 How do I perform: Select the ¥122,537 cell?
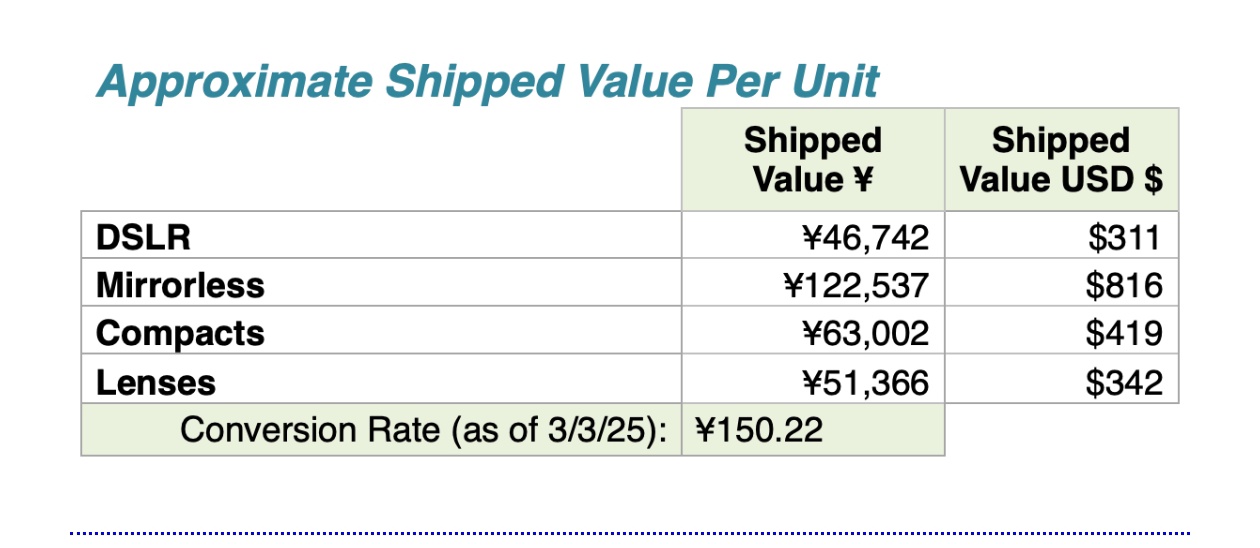[813, 285]
